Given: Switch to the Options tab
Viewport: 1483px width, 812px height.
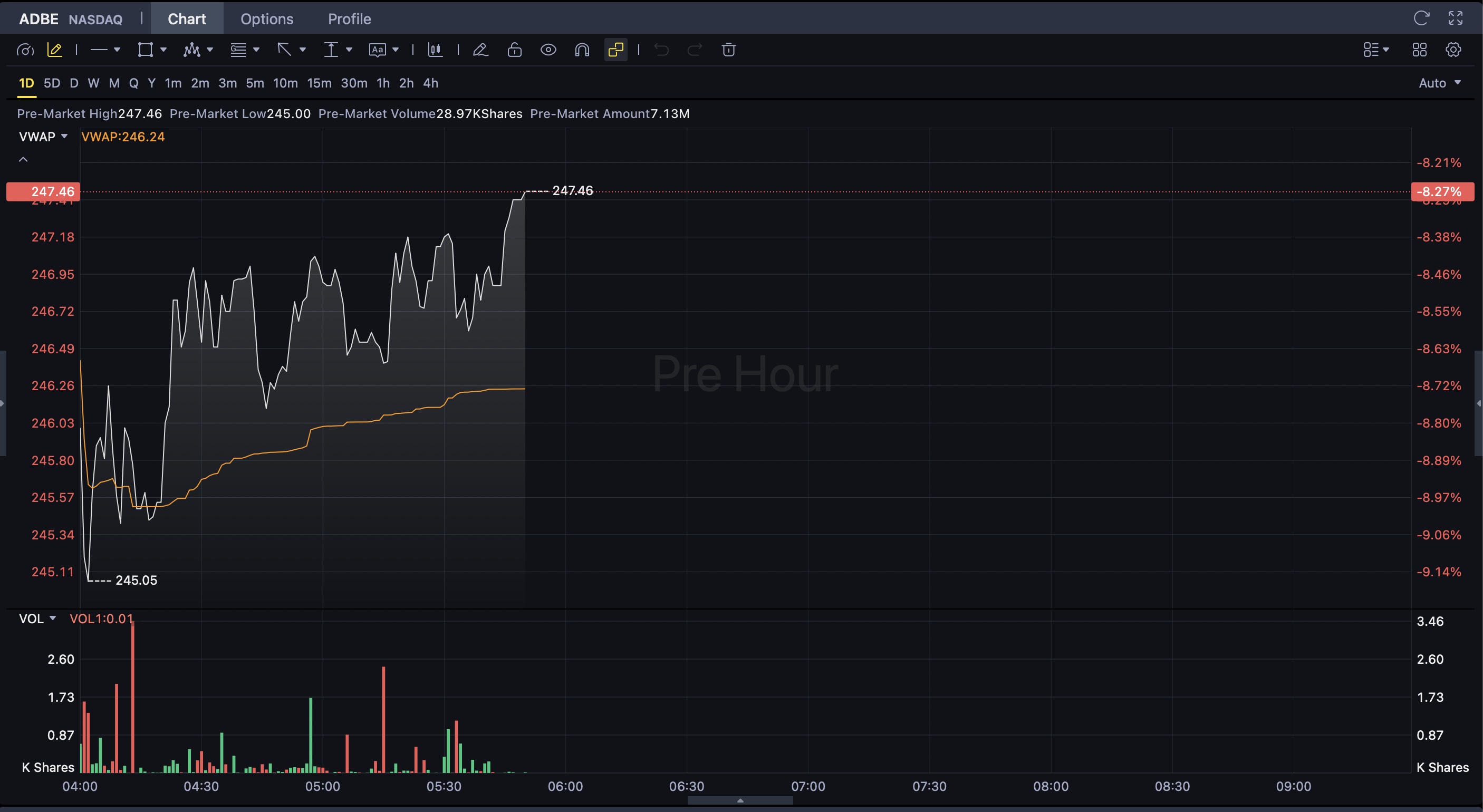Looking at the screenshot, I should 266,19.
